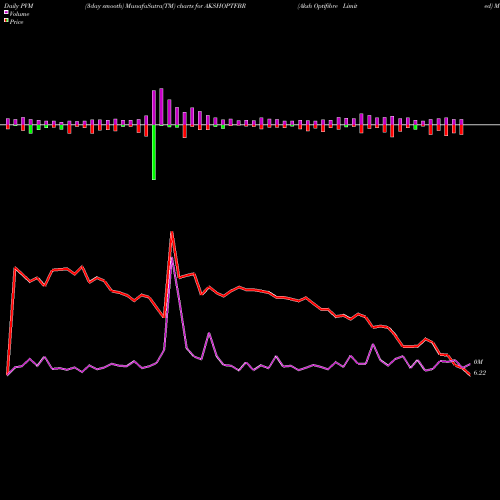The image size is (500, 500).
Task: Click the tall green downward bar
Action: [154, 152]
